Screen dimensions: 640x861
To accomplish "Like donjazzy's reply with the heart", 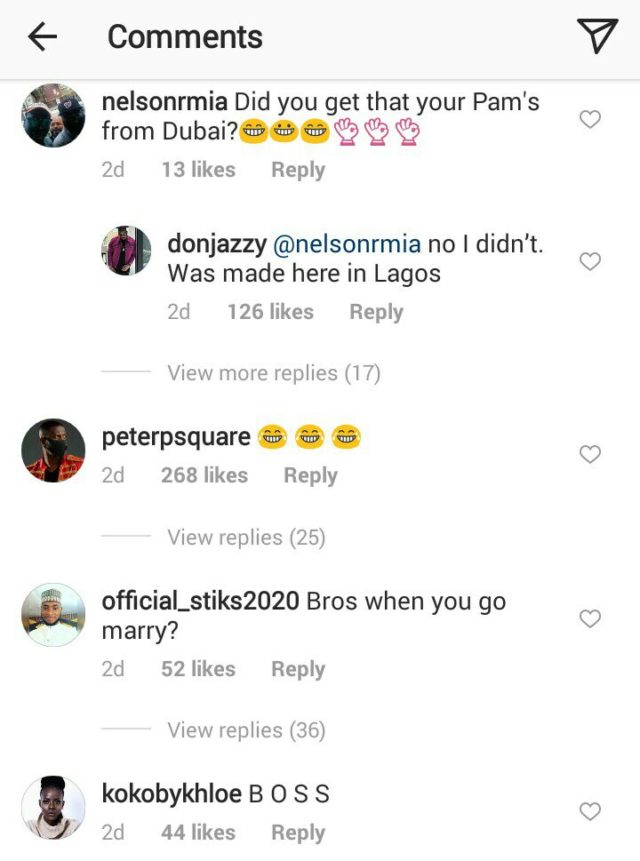I will 591,262.
